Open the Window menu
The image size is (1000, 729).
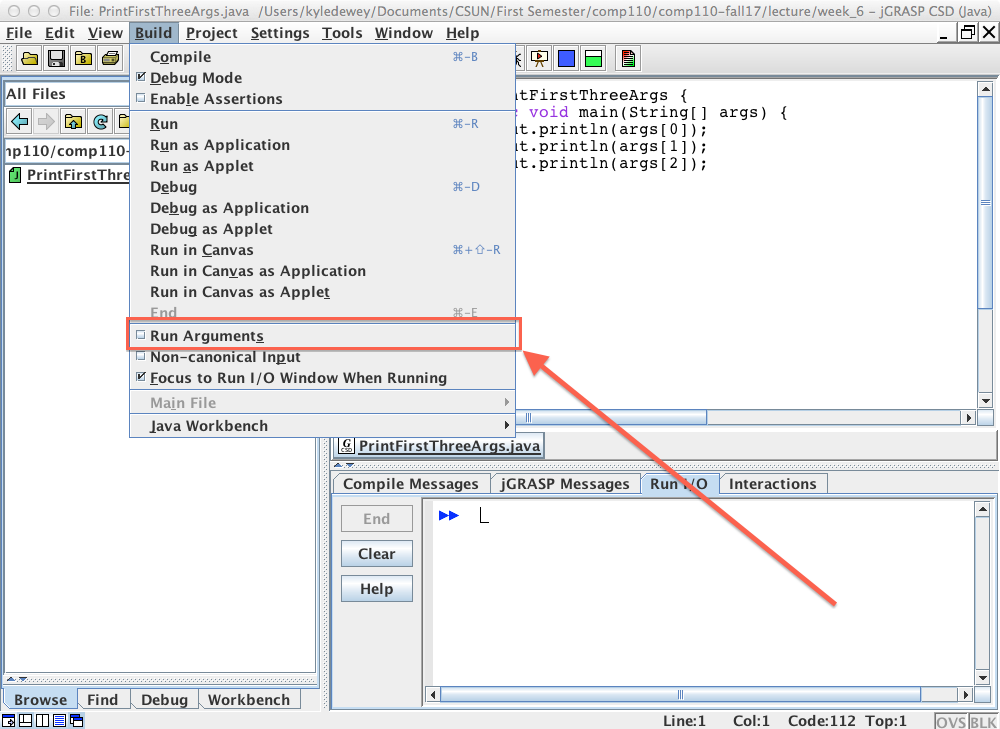click(x=403, y=32)
